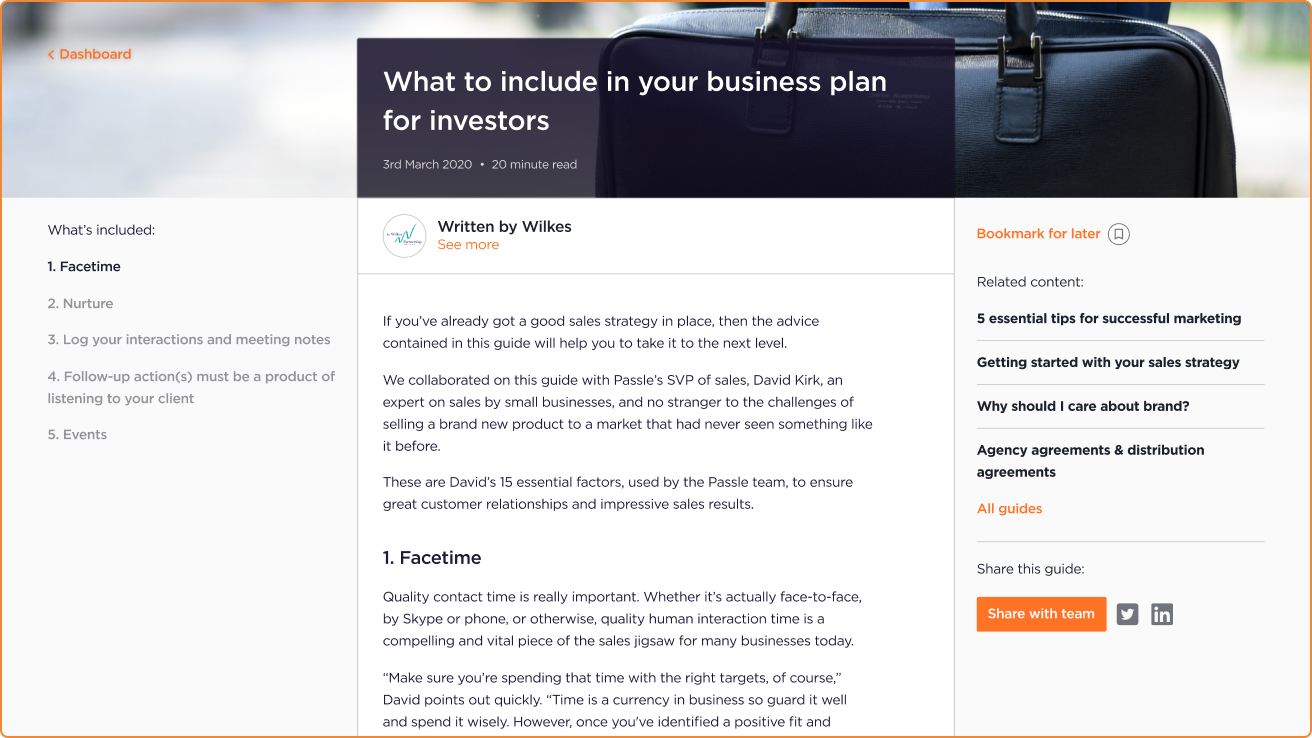This screenshot has width=1312, height=738.
Task: Jump to section 1. Facetime
Action: [x=84, y=267]
